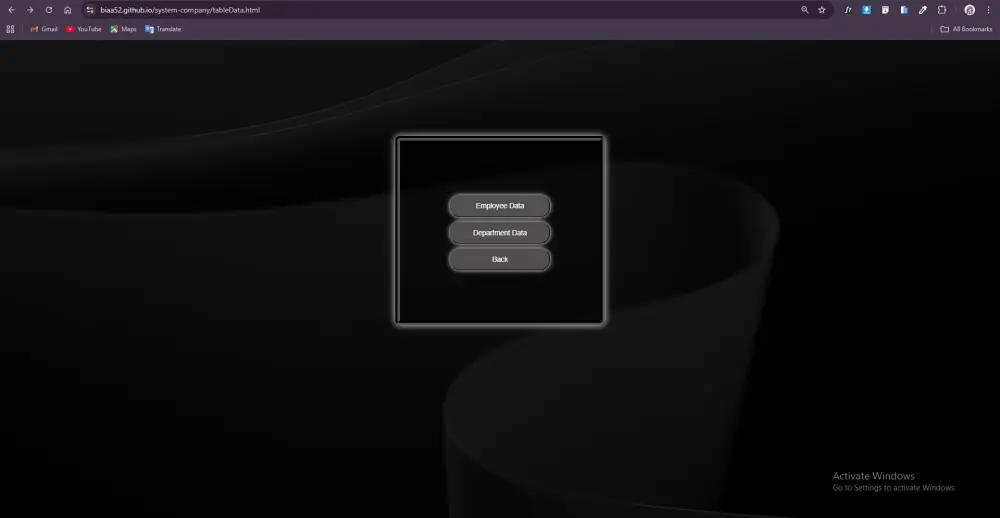The width and height of the screenshot is (1000, 518).
Task: Open the white shield-shaped extension icon
Action: tap(885, 10)
